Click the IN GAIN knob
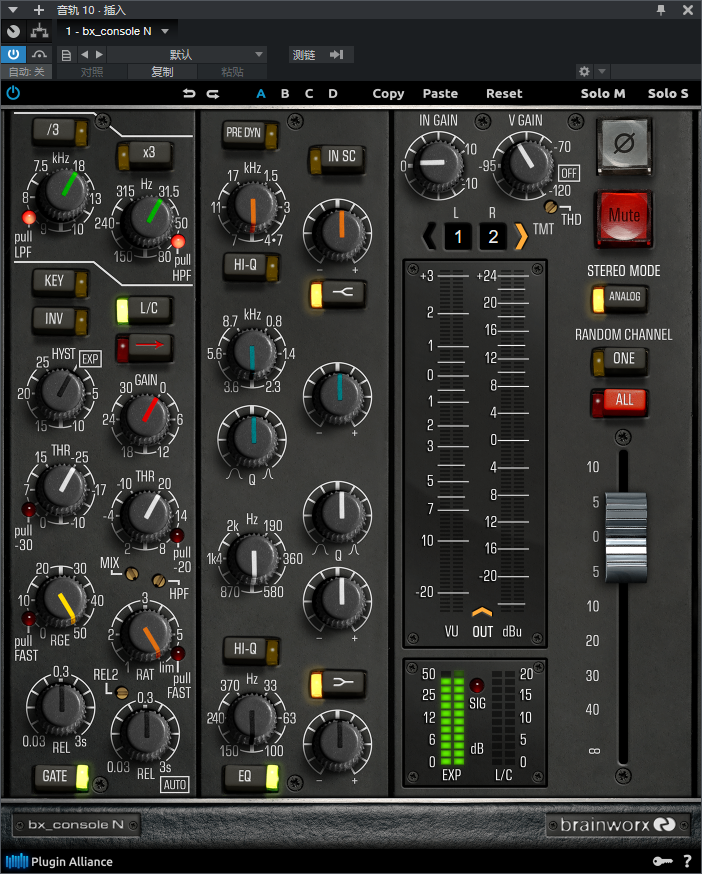 tap(437, 164)
